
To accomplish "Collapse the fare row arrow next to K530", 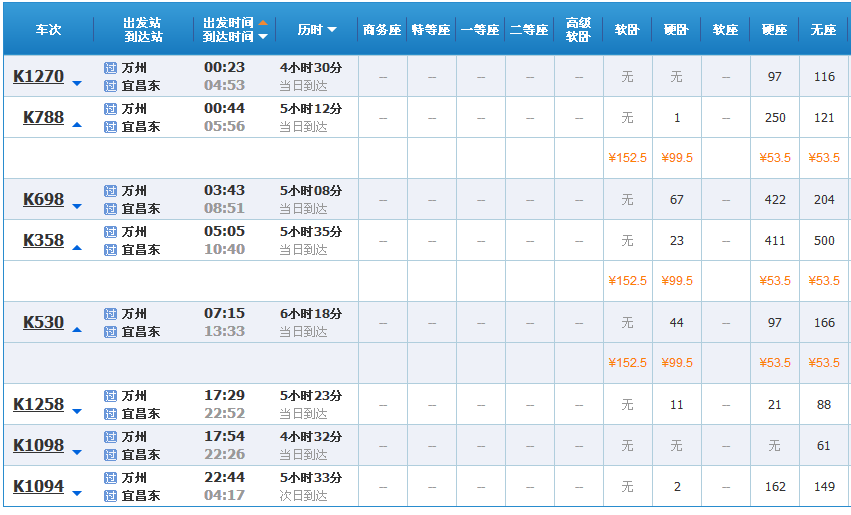I will click(77, 329).
